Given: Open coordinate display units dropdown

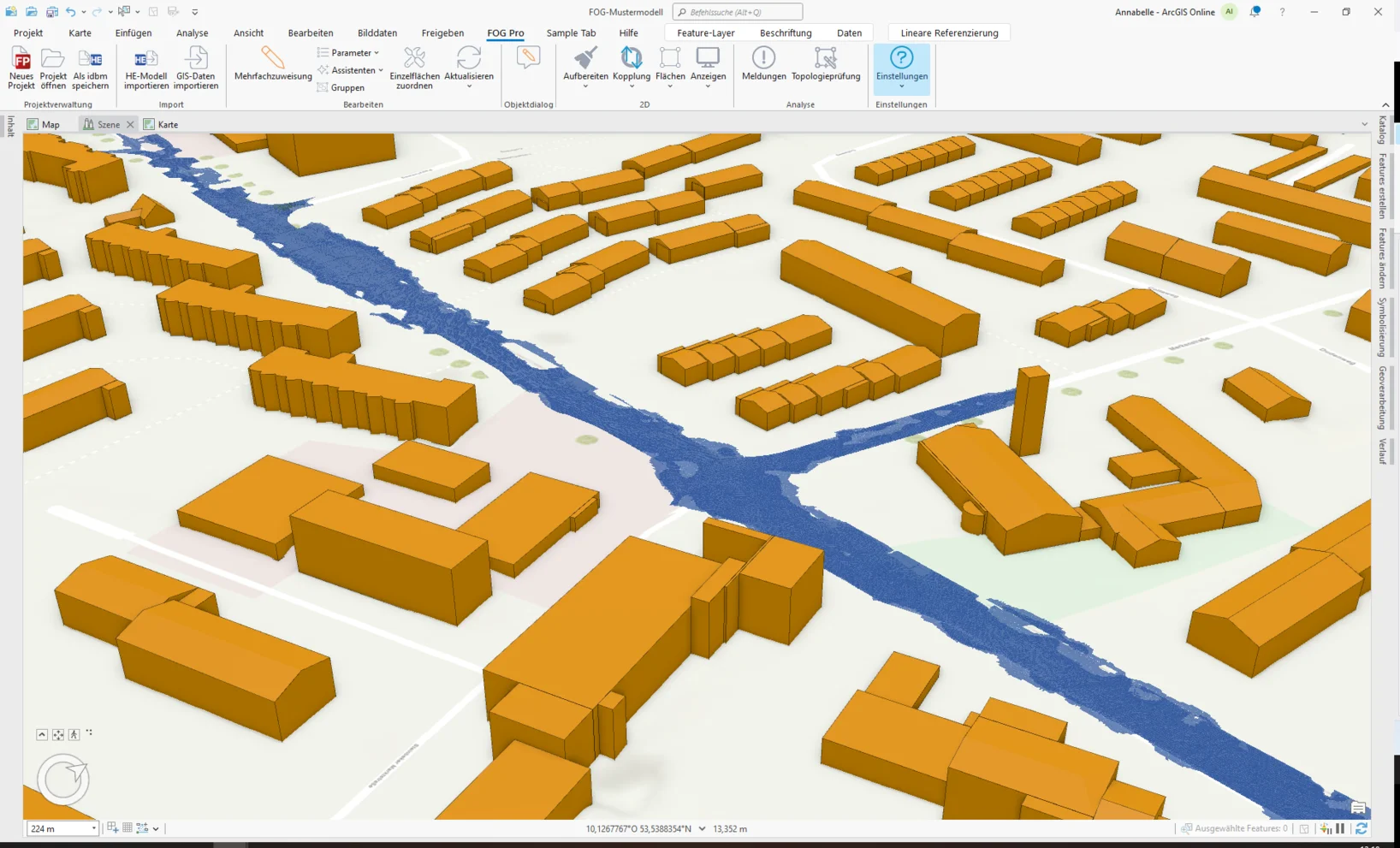Looking at the screenshot, I should tap(702, 828).
